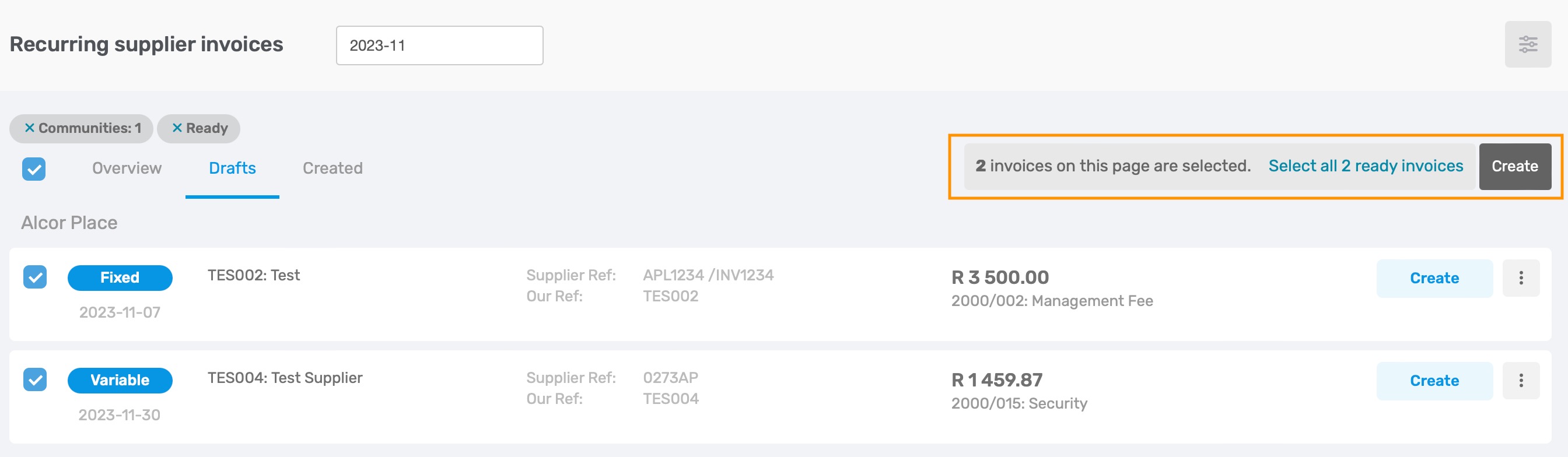
Task: Open the TES004: Test Supplier invoice title
Action: tap(285, 378)
